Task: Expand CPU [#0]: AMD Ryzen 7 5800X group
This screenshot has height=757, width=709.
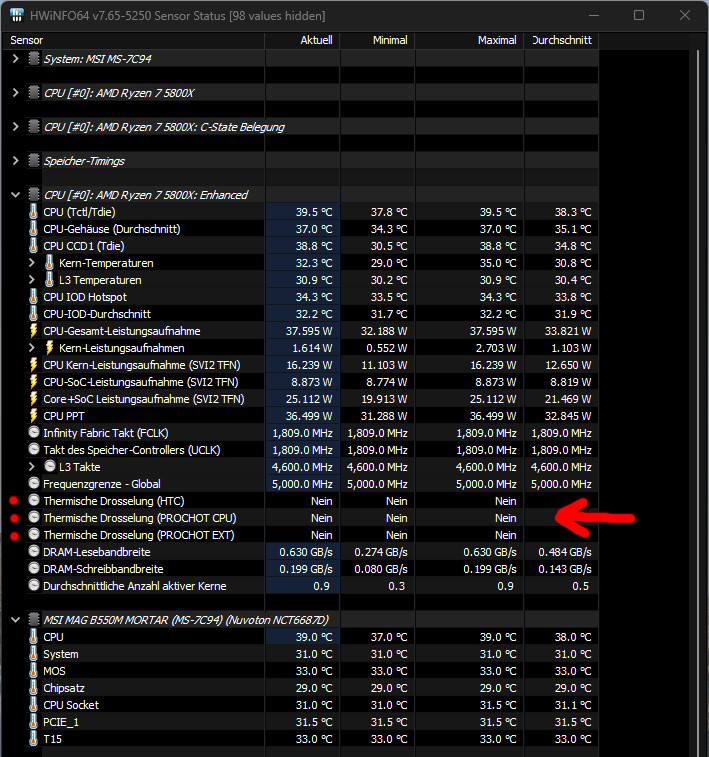Action: coord(15,92)
